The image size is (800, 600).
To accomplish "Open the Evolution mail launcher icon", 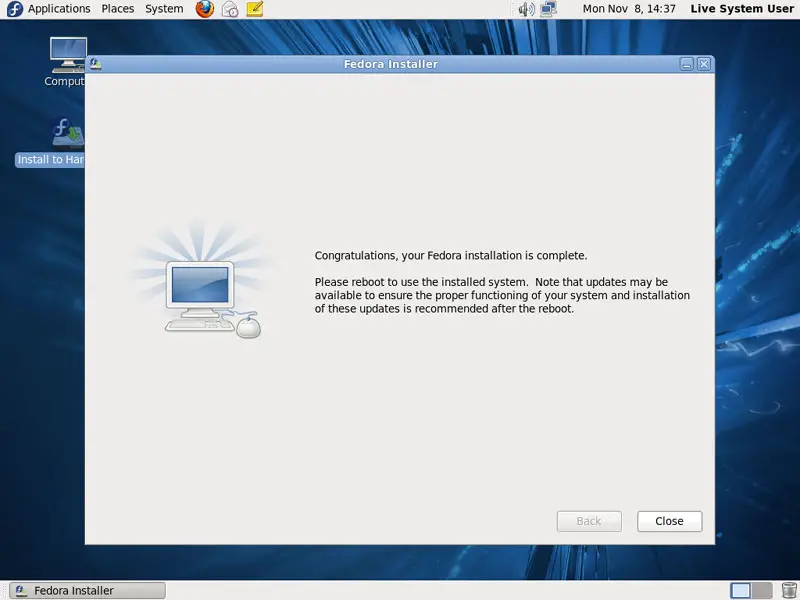I will click(230, 9).
